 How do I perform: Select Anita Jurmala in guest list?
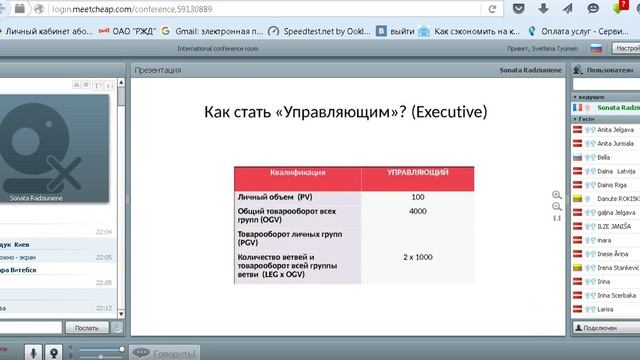pos(606,144)
